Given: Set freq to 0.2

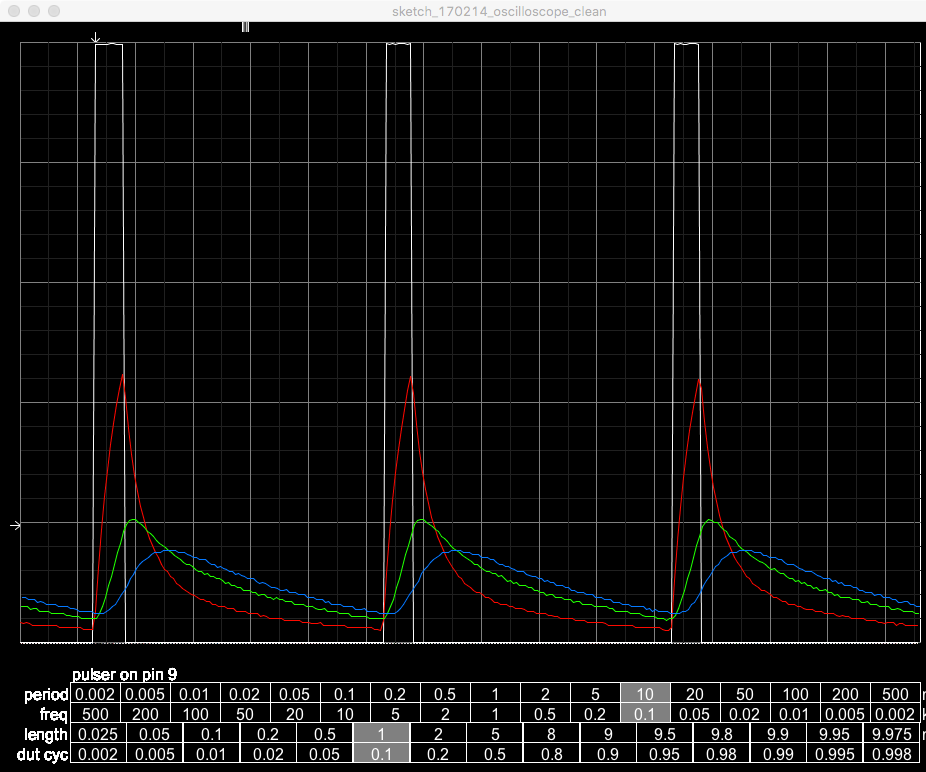Looking at the screenshot, I should tap(595, 714).
